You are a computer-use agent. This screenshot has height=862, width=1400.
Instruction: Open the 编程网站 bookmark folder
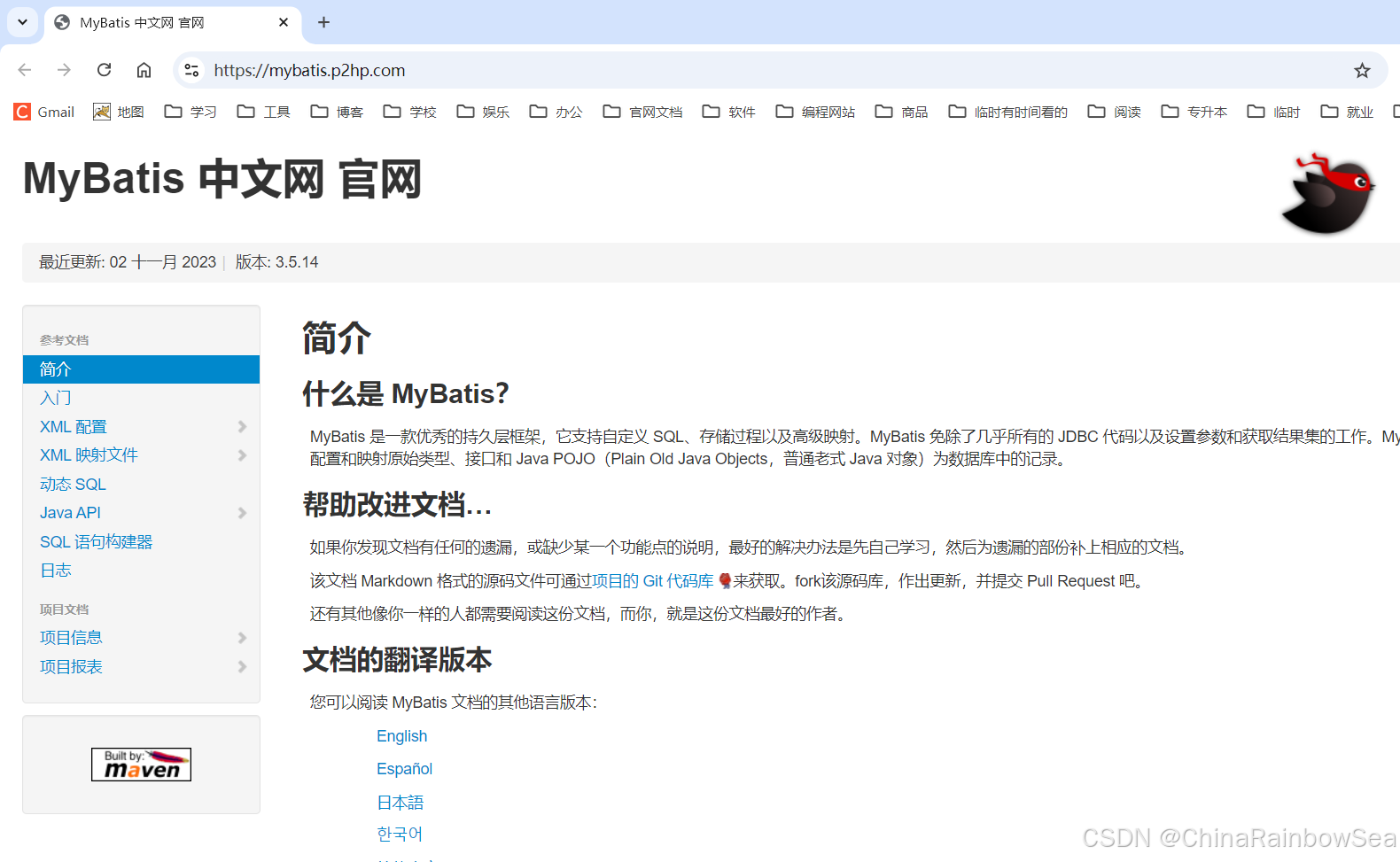[816, 112]
